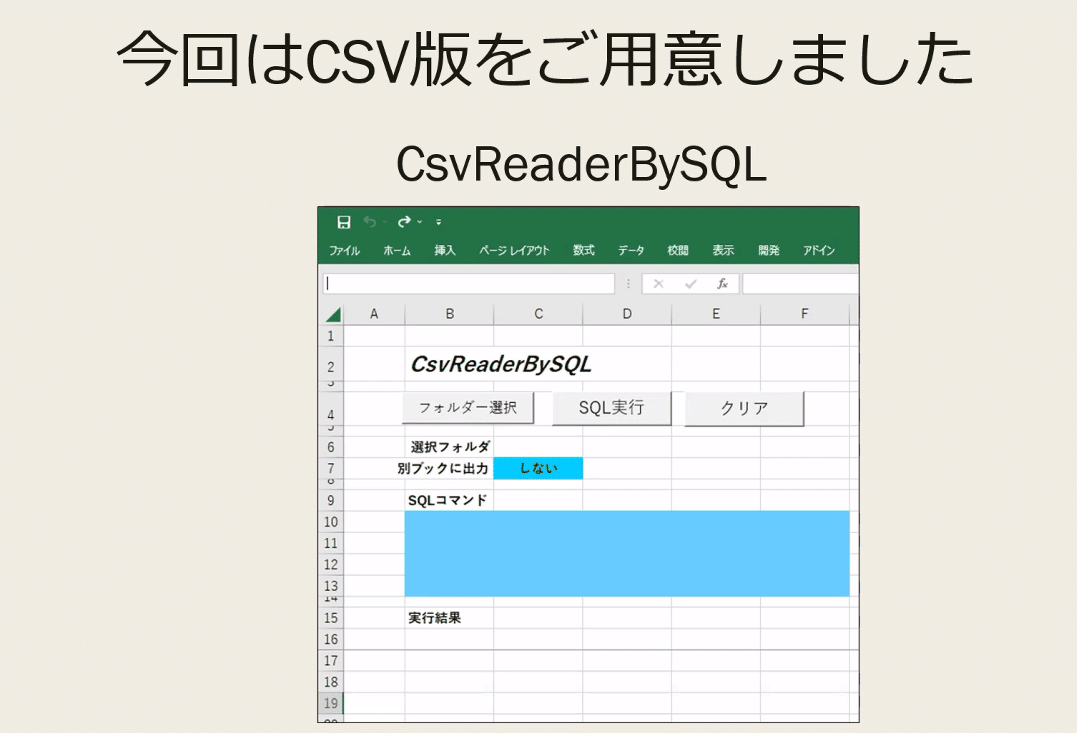Toggle 別ブックに出力 setting cell showing しない
Viewport: 1077px width, 733px height.
540,467
